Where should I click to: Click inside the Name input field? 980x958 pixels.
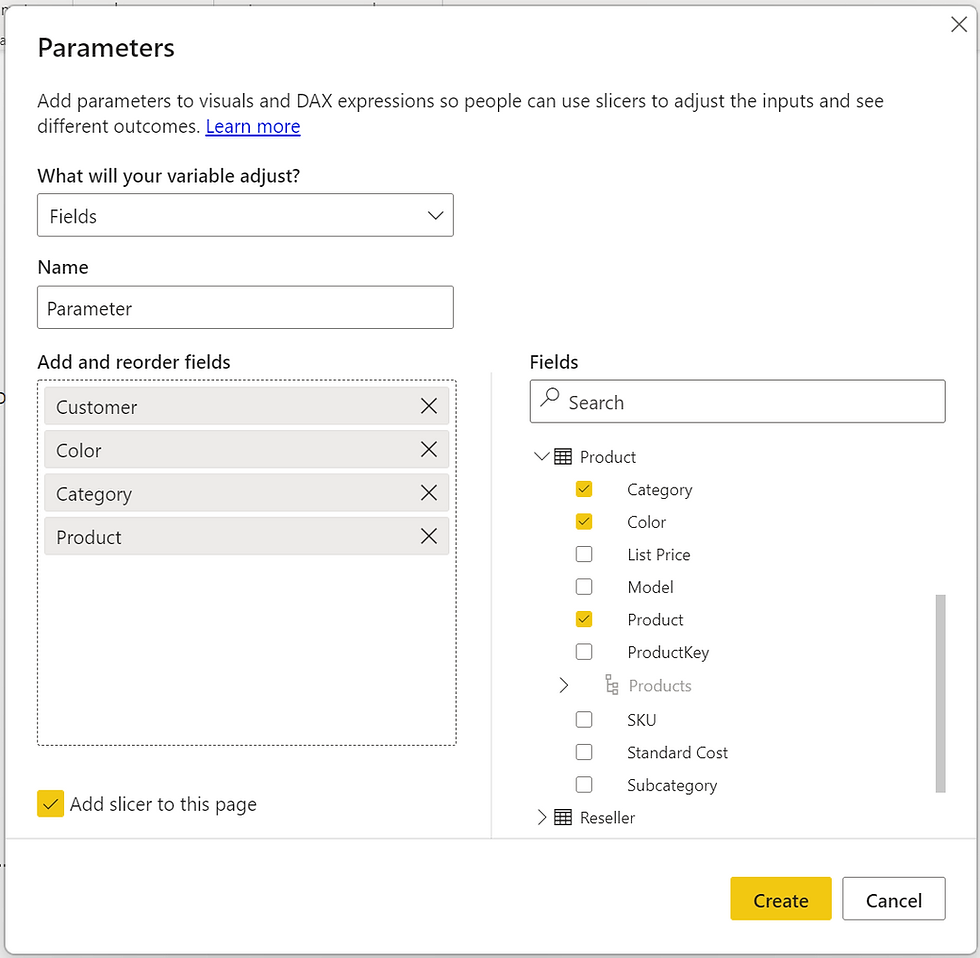tap(245, 308)
